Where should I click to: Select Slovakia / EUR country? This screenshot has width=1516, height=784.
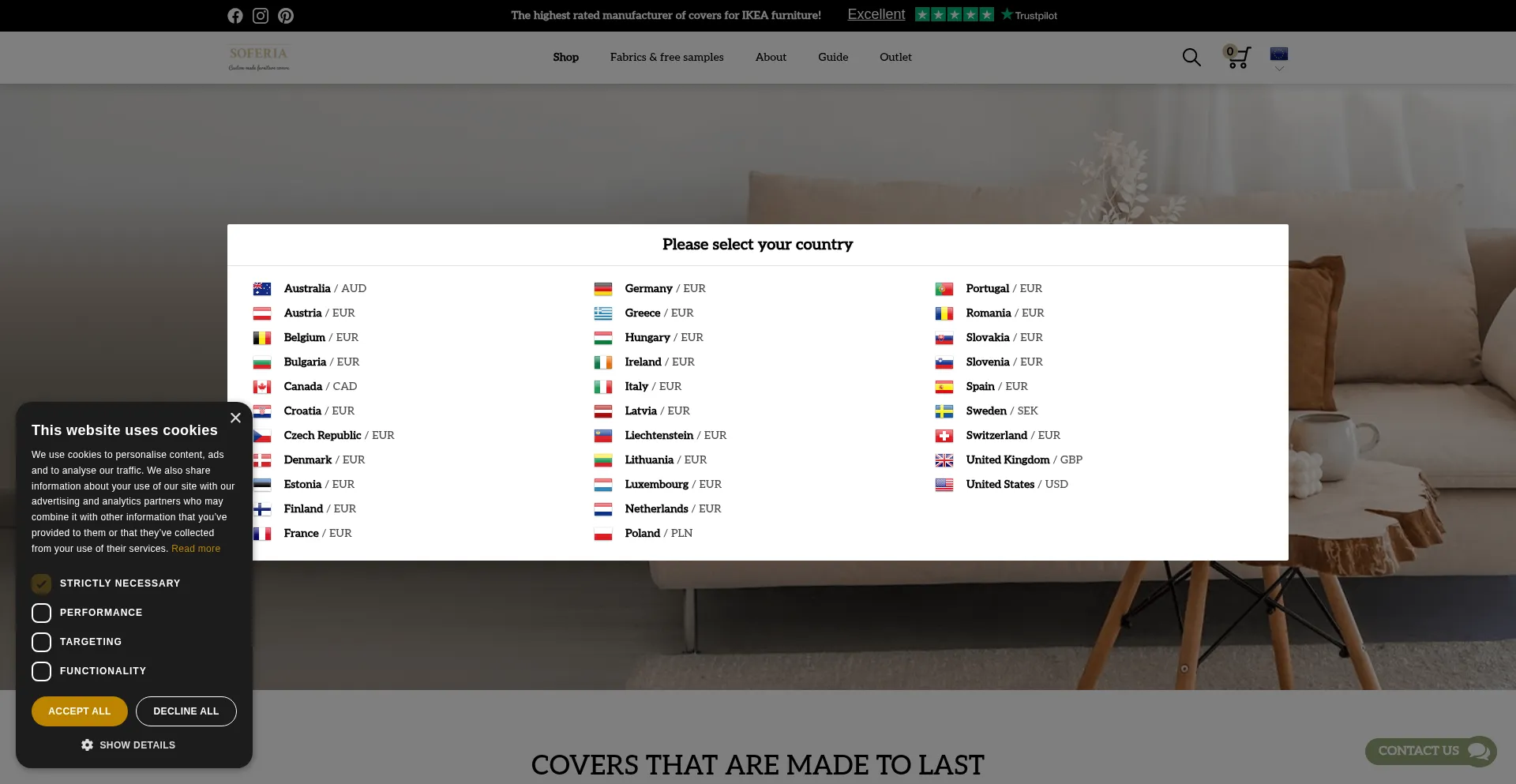pyautogui.click(x=1004, y=338)
